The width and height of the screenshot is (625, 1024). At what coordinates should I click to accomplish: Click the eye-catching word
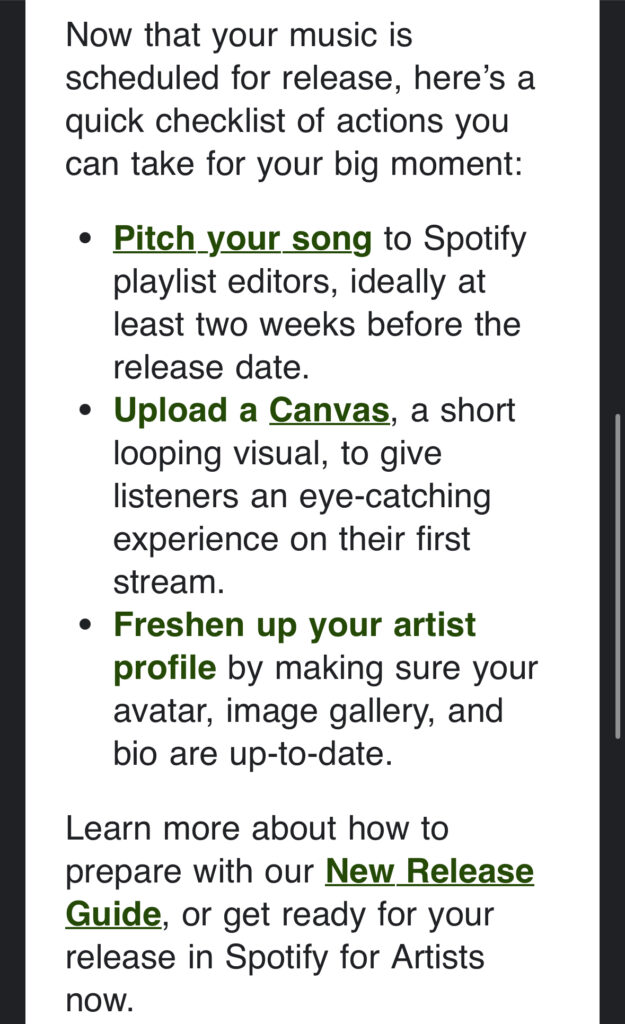point(394,497)
